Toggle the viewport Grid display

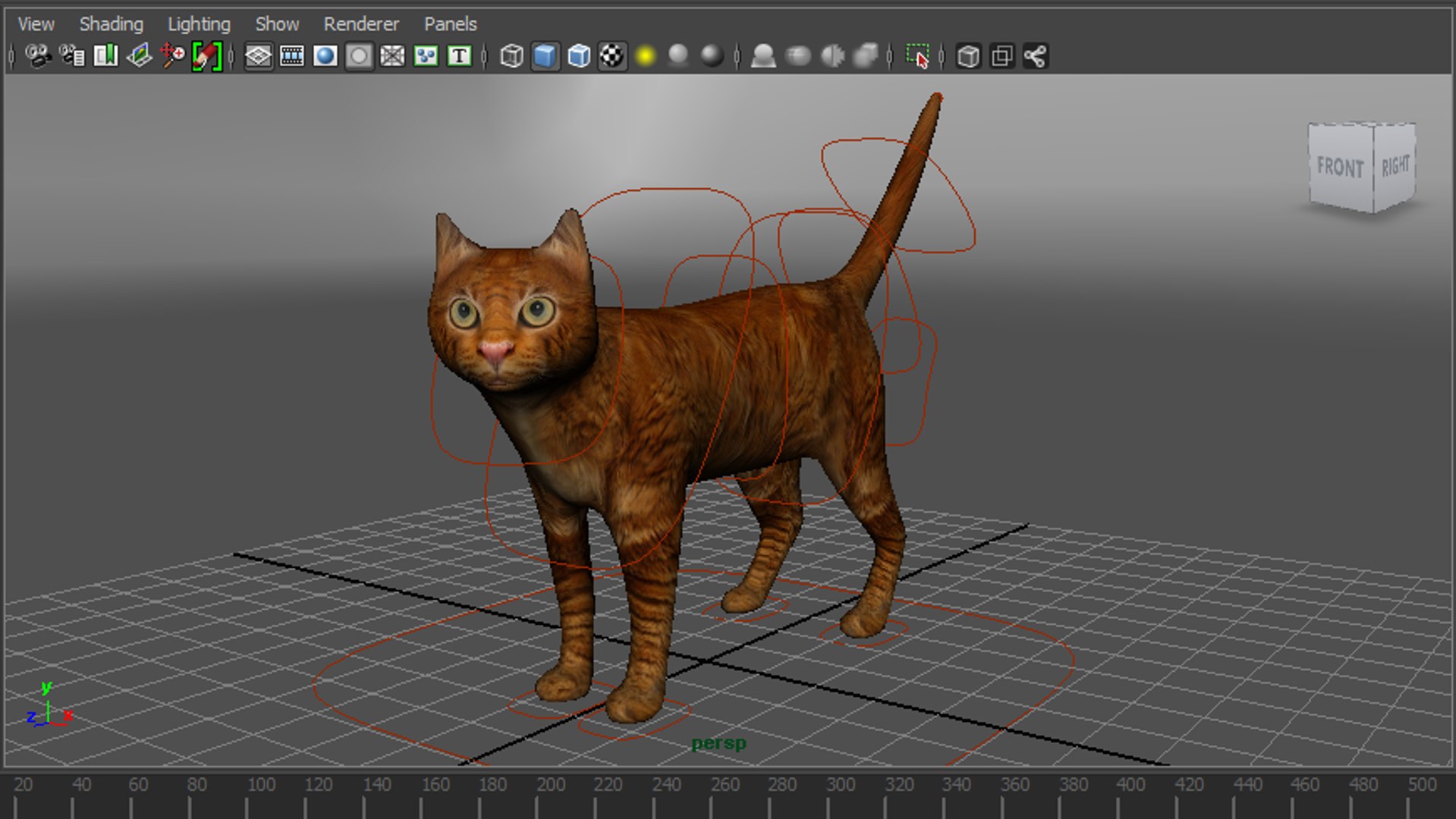pyautogui.click(x=259, y=56)
